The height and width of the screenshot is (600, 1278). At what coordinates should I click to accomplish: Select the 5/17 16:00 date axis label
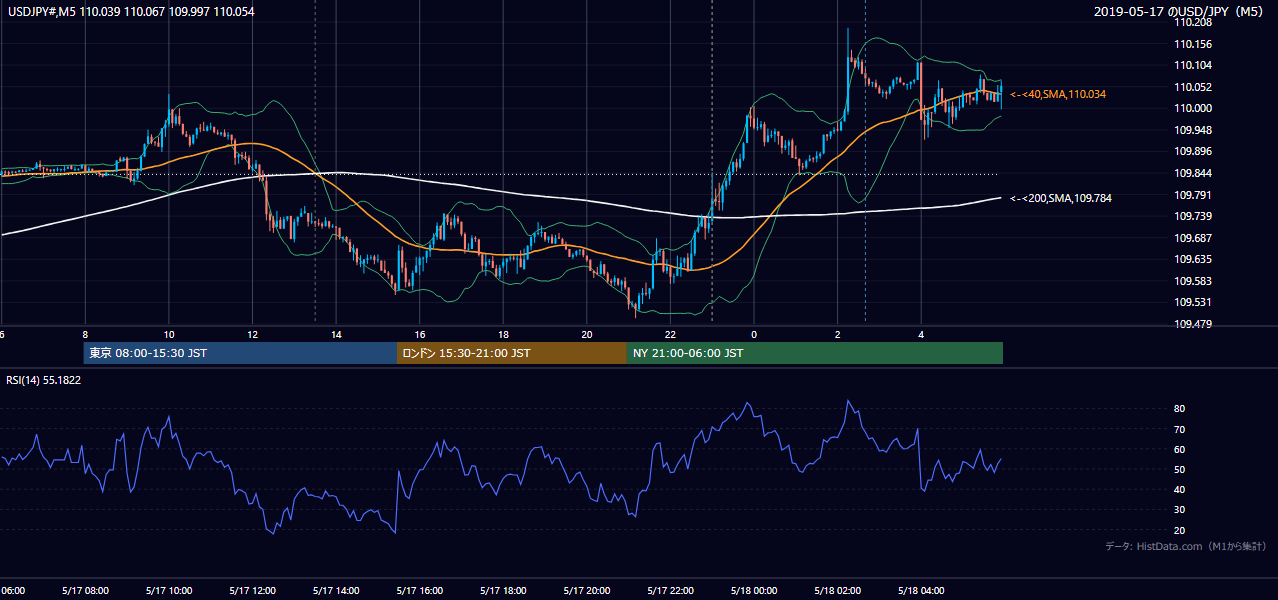point(419,591)
